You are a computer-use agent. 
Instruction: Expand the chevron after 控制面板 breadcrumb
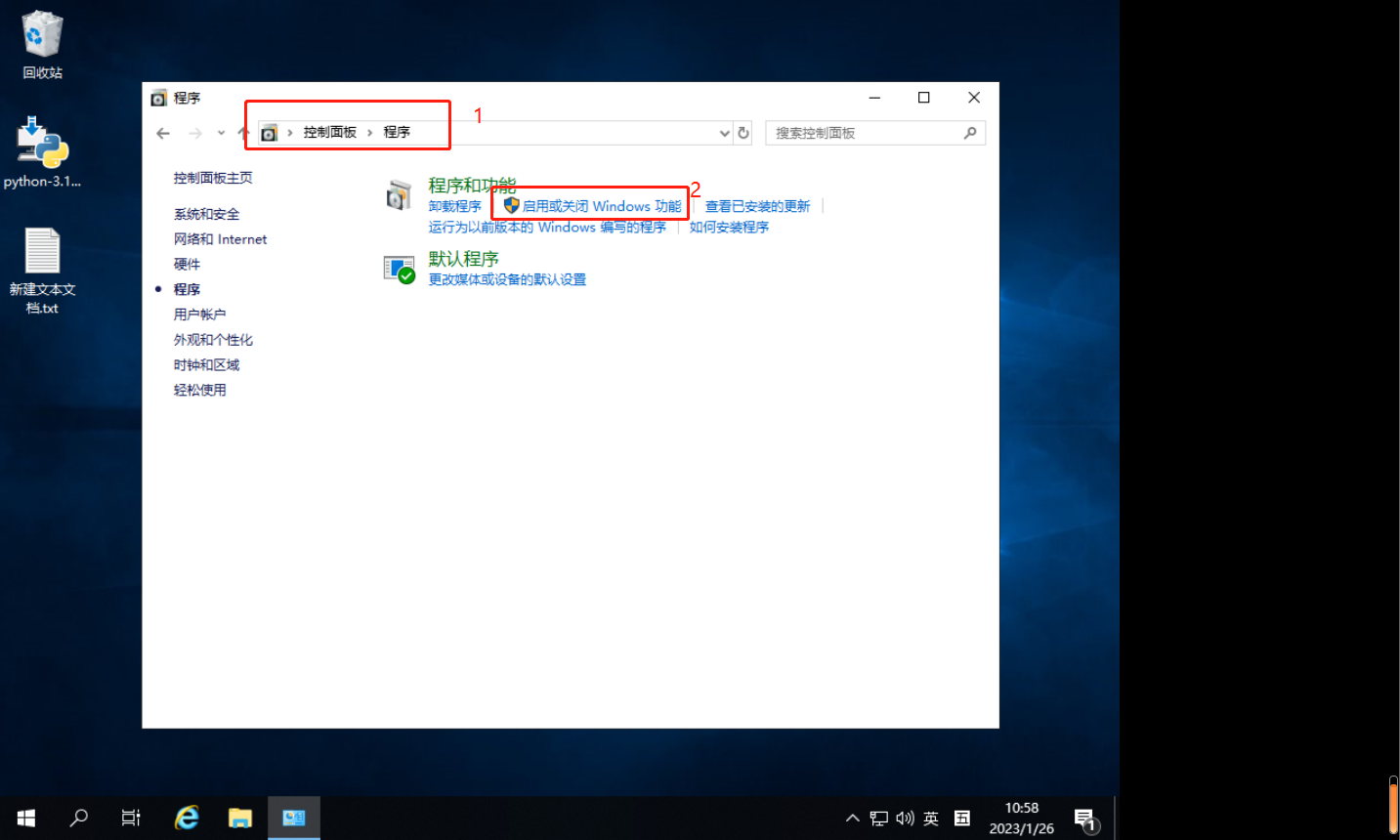370,133
